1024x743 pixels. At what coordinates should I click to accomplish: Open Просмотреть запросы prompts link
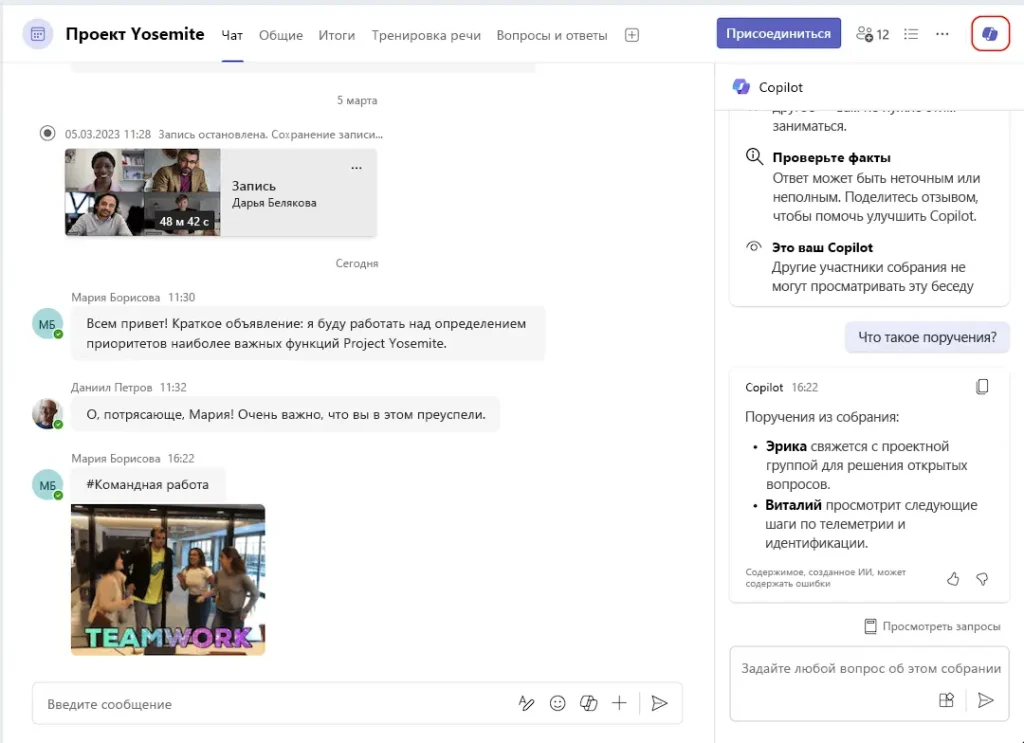tap(932, 626)
